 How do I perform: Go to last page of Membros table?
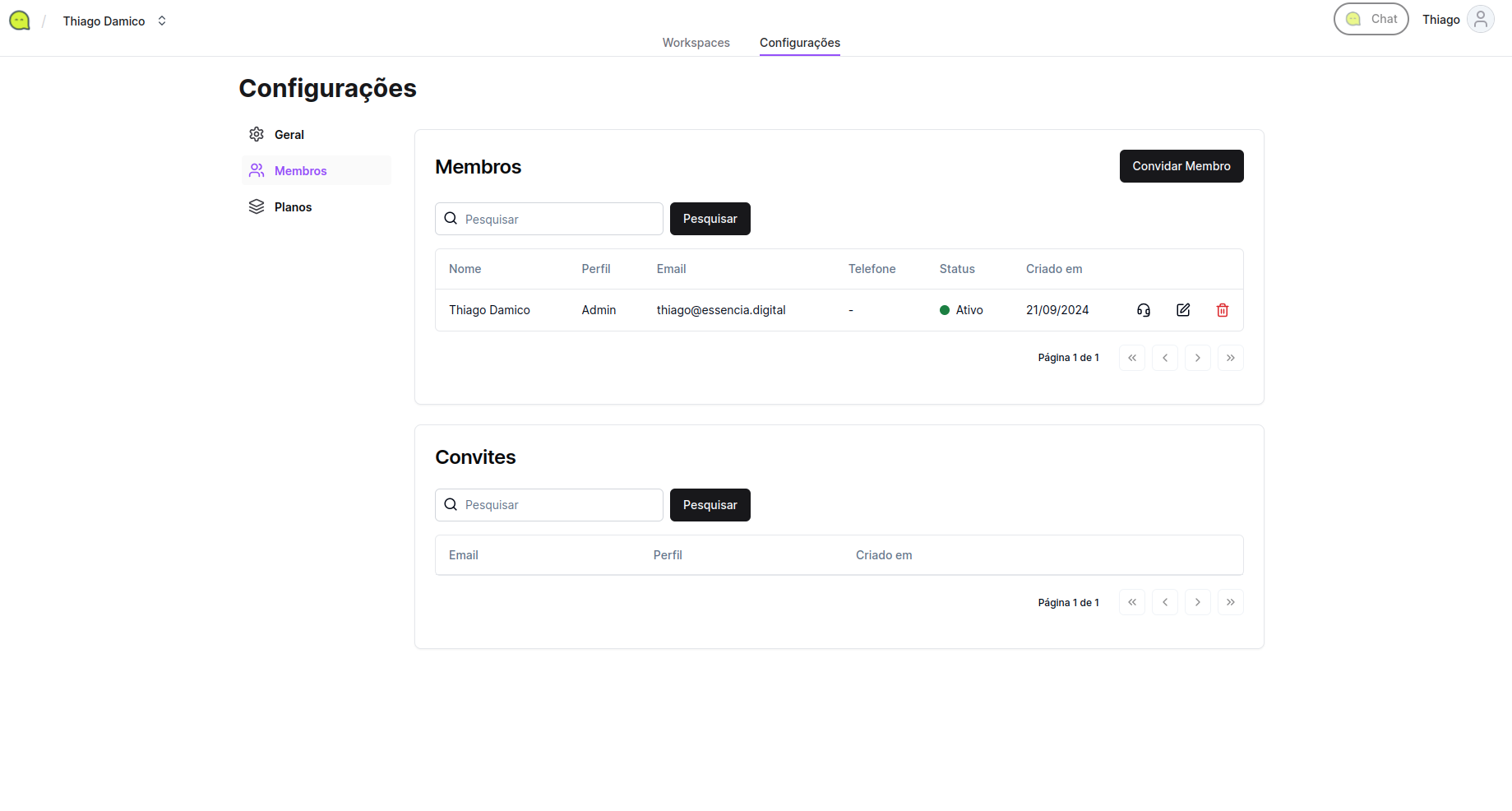[1230, 358]
